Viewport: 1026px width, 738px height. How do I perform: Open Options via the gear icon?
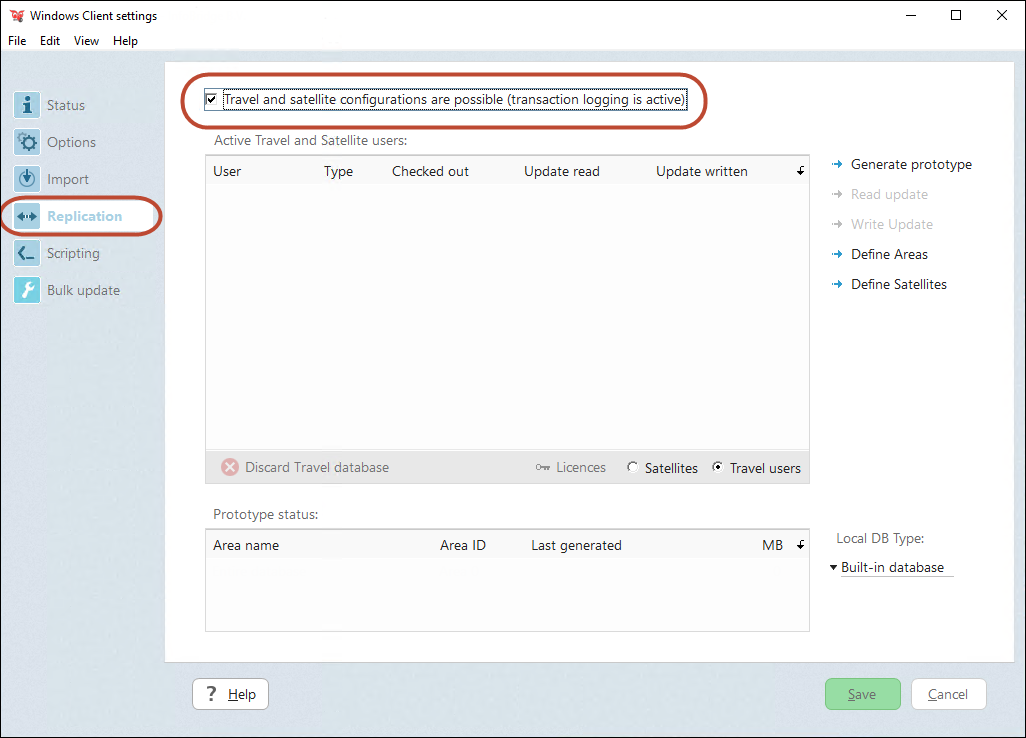pos(26,141)
